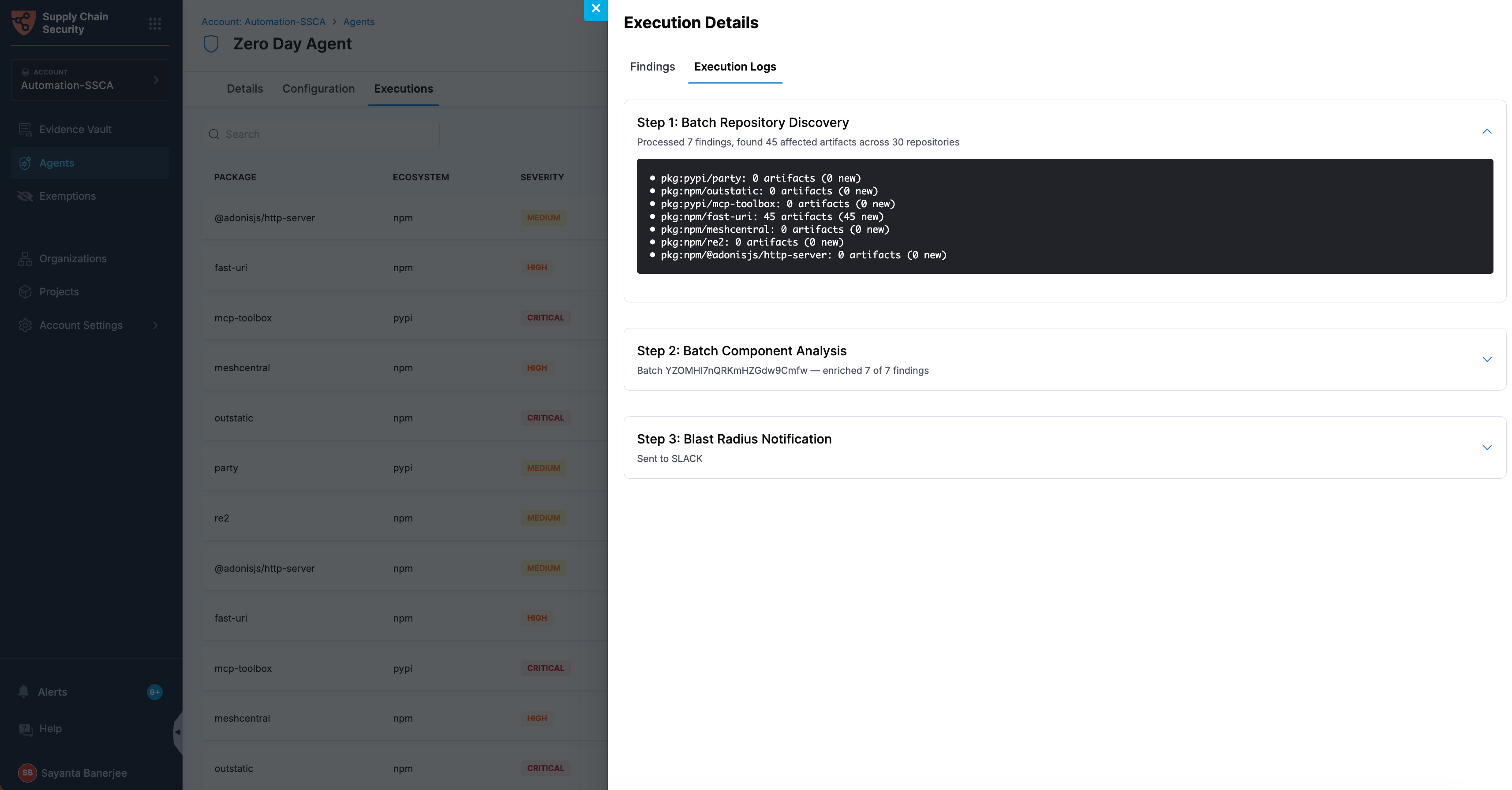Click the SB user avatar

click(27, 772)
